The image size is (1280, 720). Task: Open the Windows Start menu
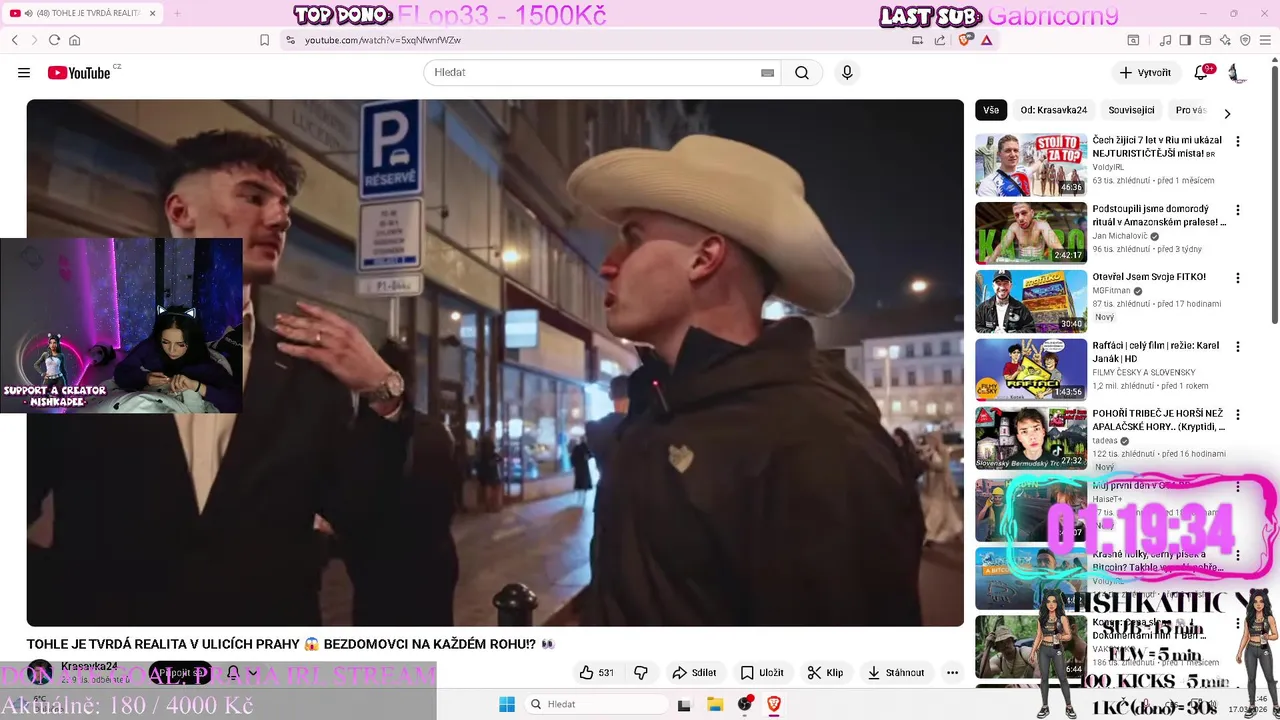pyautogui.click(x=507, y=704)
